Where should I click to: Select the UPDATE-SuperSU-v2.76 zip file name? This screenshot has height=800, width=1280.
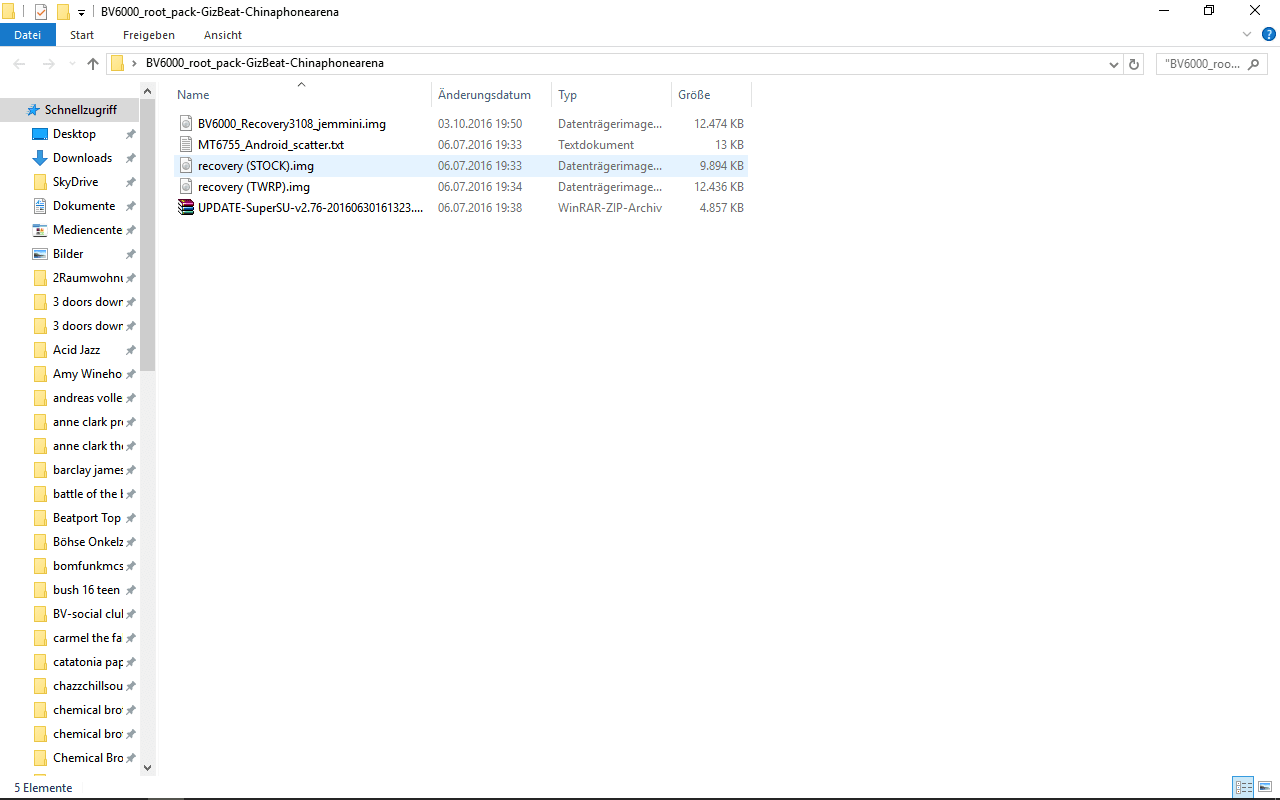click(x=310, y=208)
